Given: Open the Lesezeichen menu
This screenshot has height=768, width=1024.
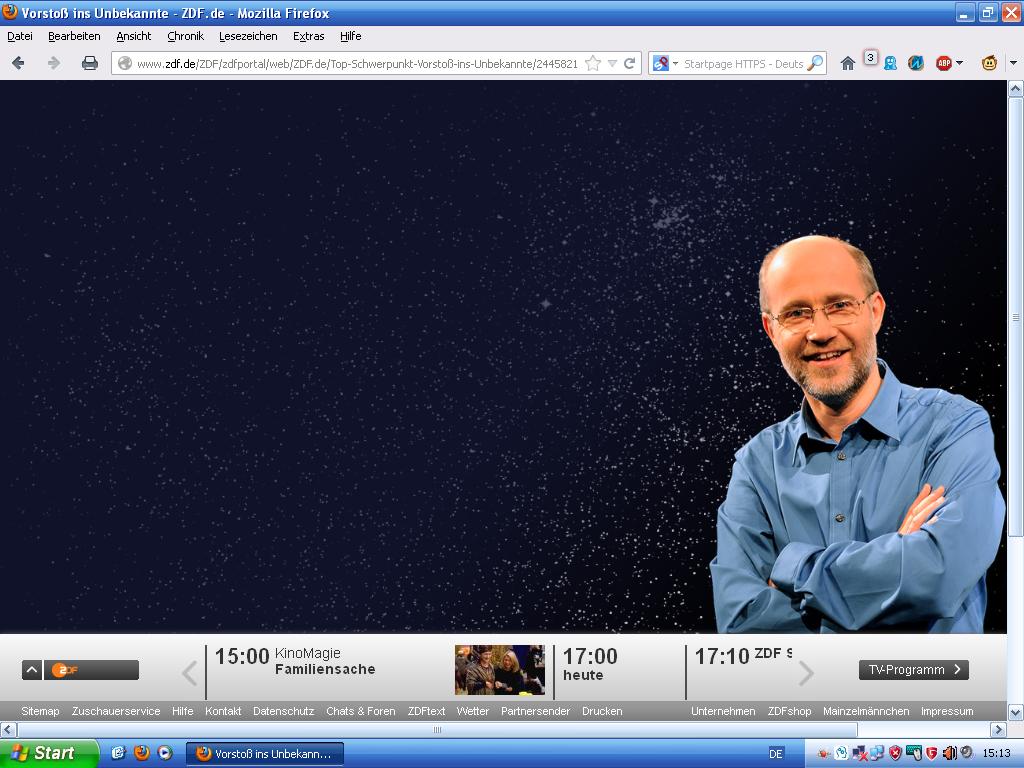Looking at the screenshot, I should 248,36.
